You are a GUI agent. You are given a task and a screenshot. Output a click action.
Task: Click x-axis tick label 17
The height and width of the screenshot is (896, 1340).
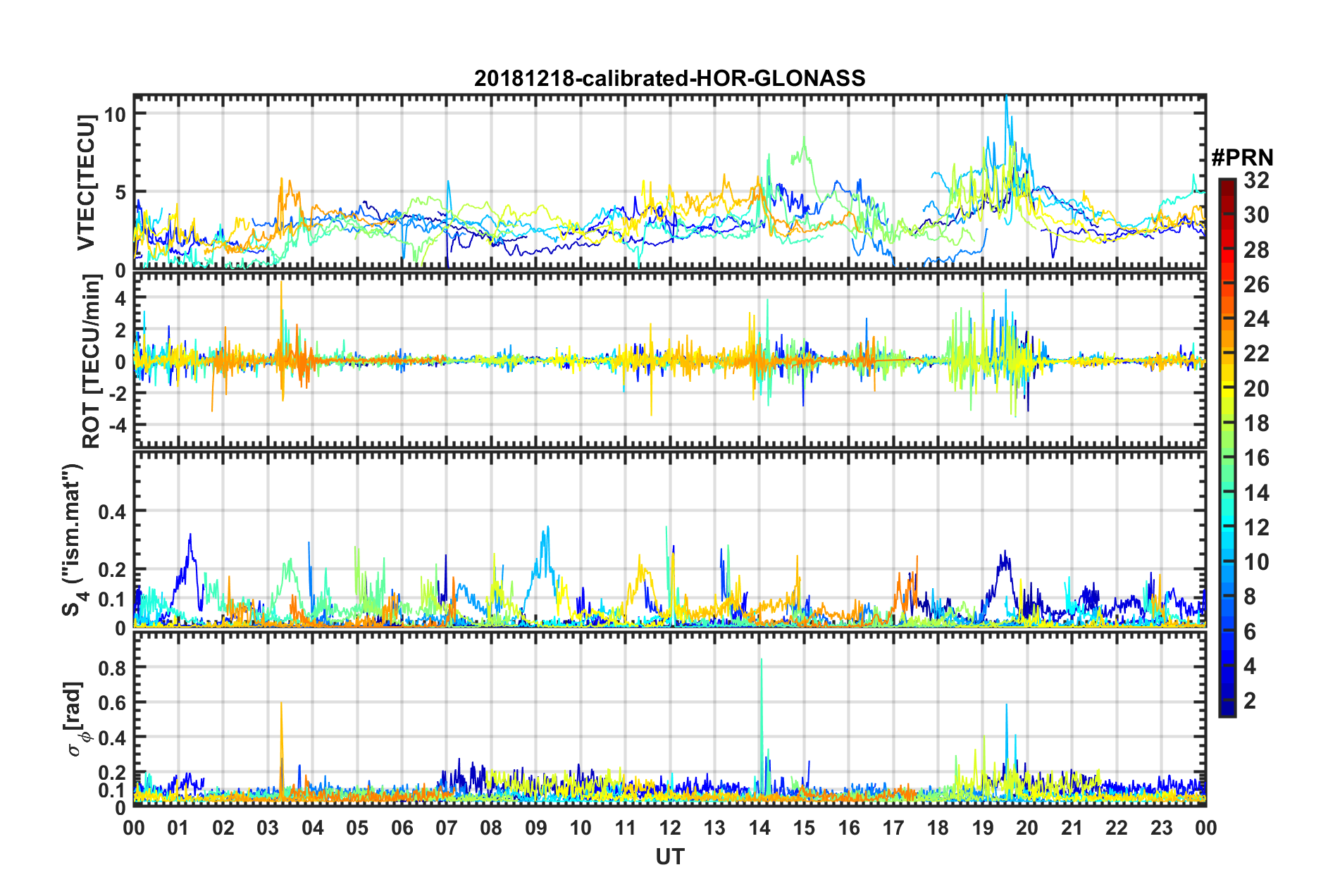pyautogui.click(x=893, y=827)
